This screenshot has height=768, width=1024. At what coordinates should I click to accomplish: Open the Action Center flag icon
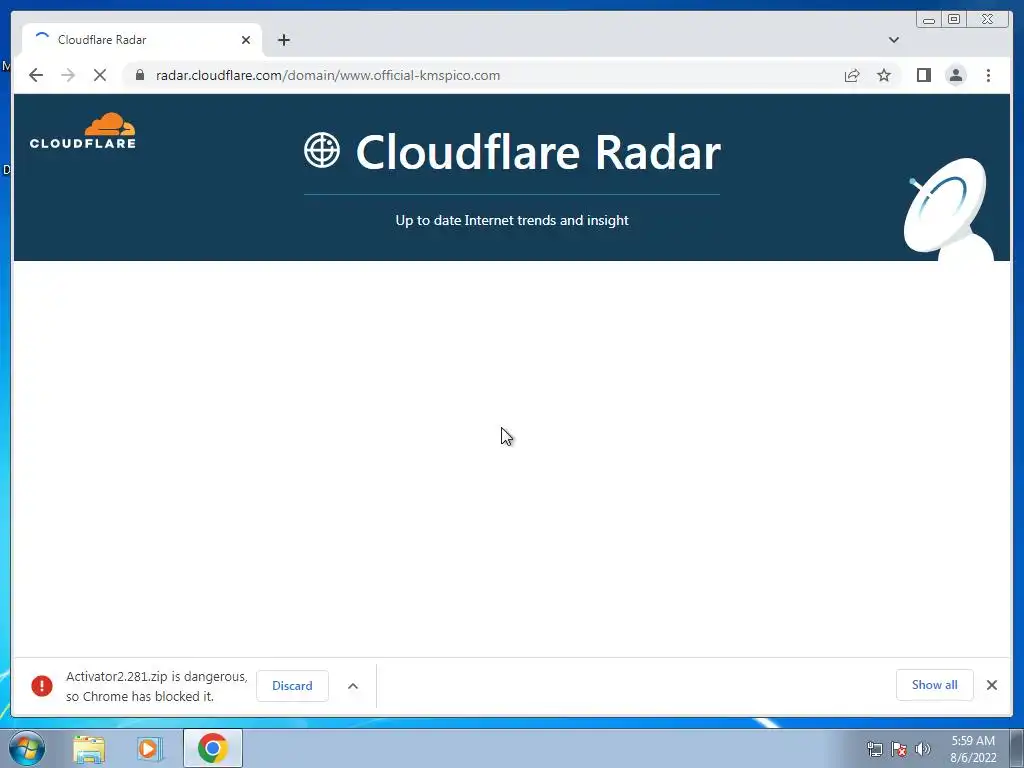click(899, 749)
